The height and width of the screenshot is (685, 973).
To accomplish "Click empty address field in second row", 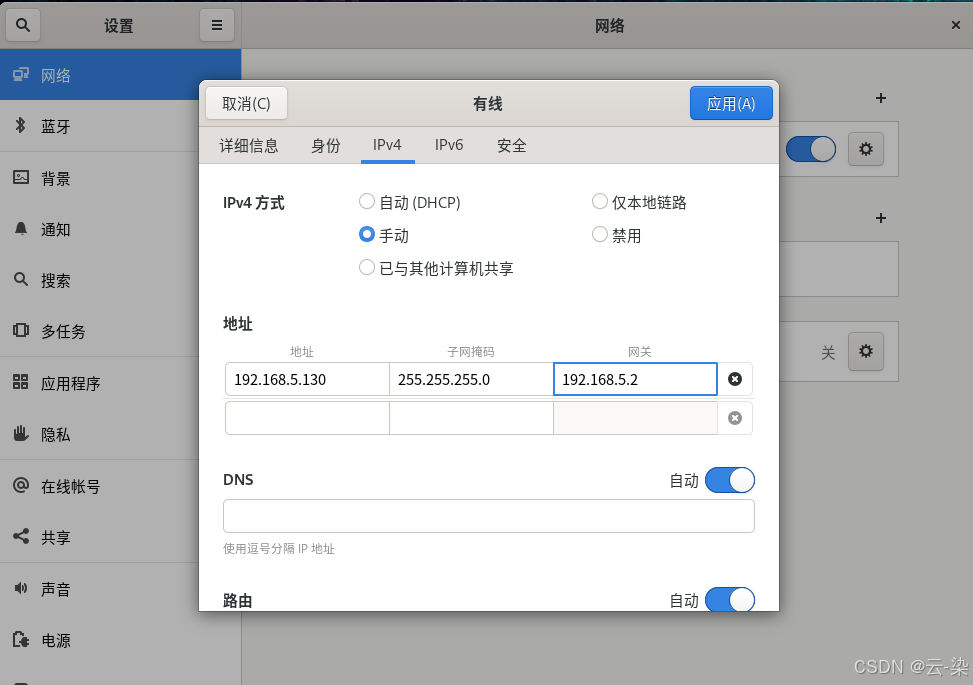I will coord(307,418).
